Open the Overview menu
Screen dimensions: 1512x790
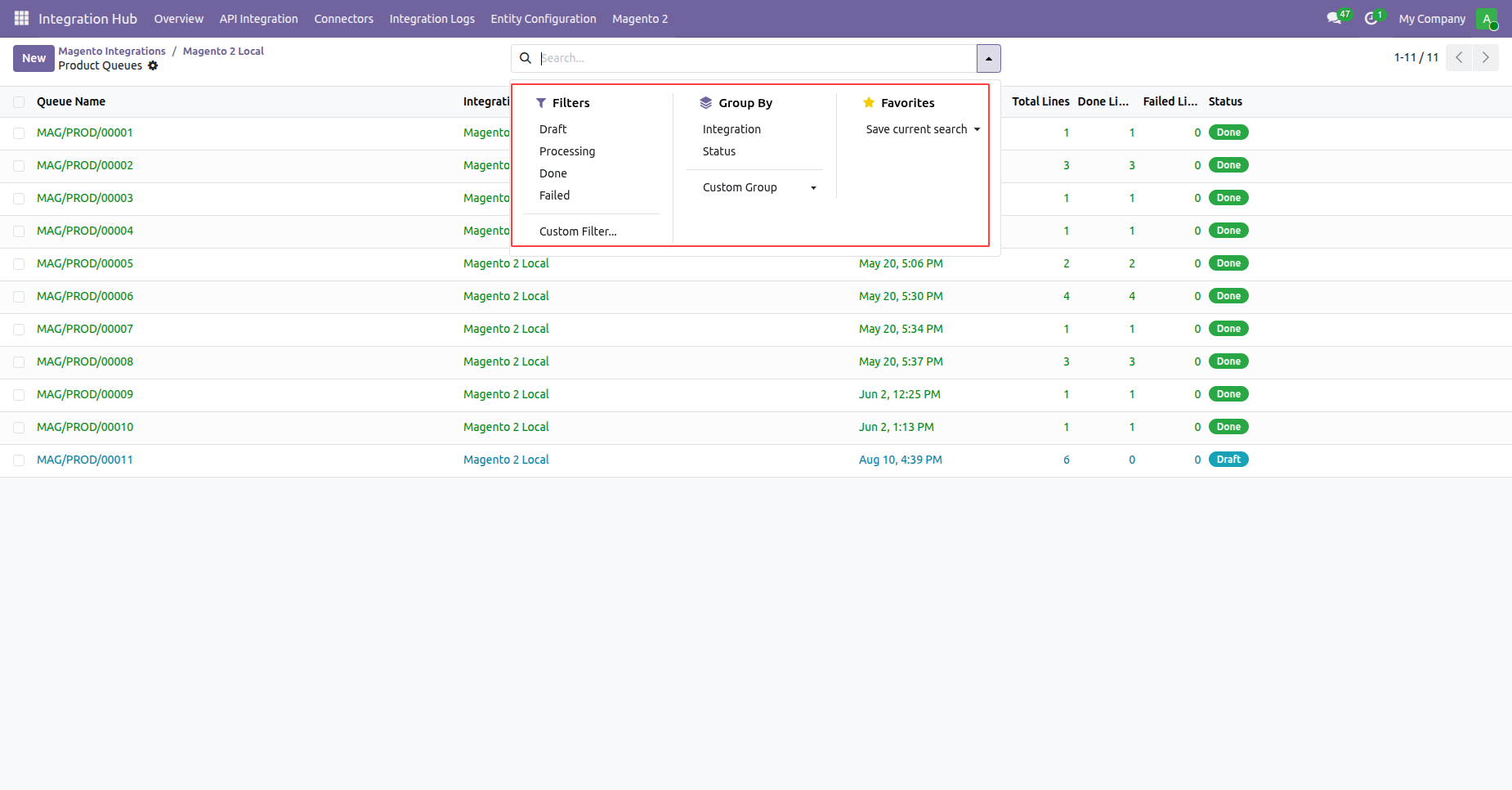(179, 19)
